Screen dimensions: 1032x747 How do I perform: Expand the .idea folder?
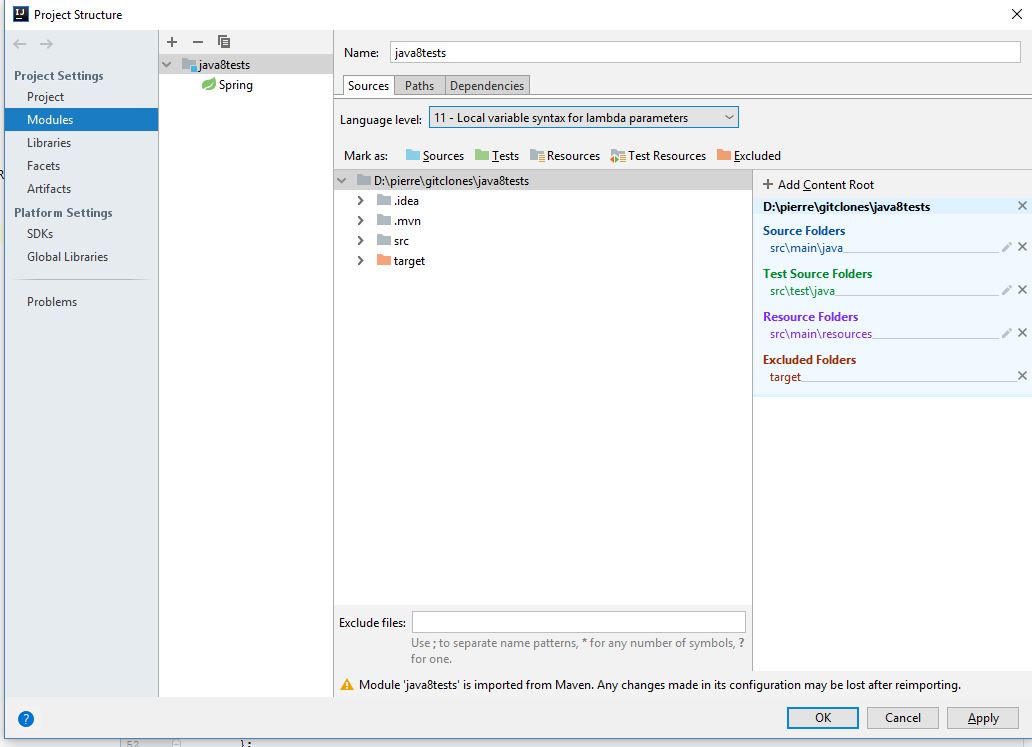click(x=361, y=200)
